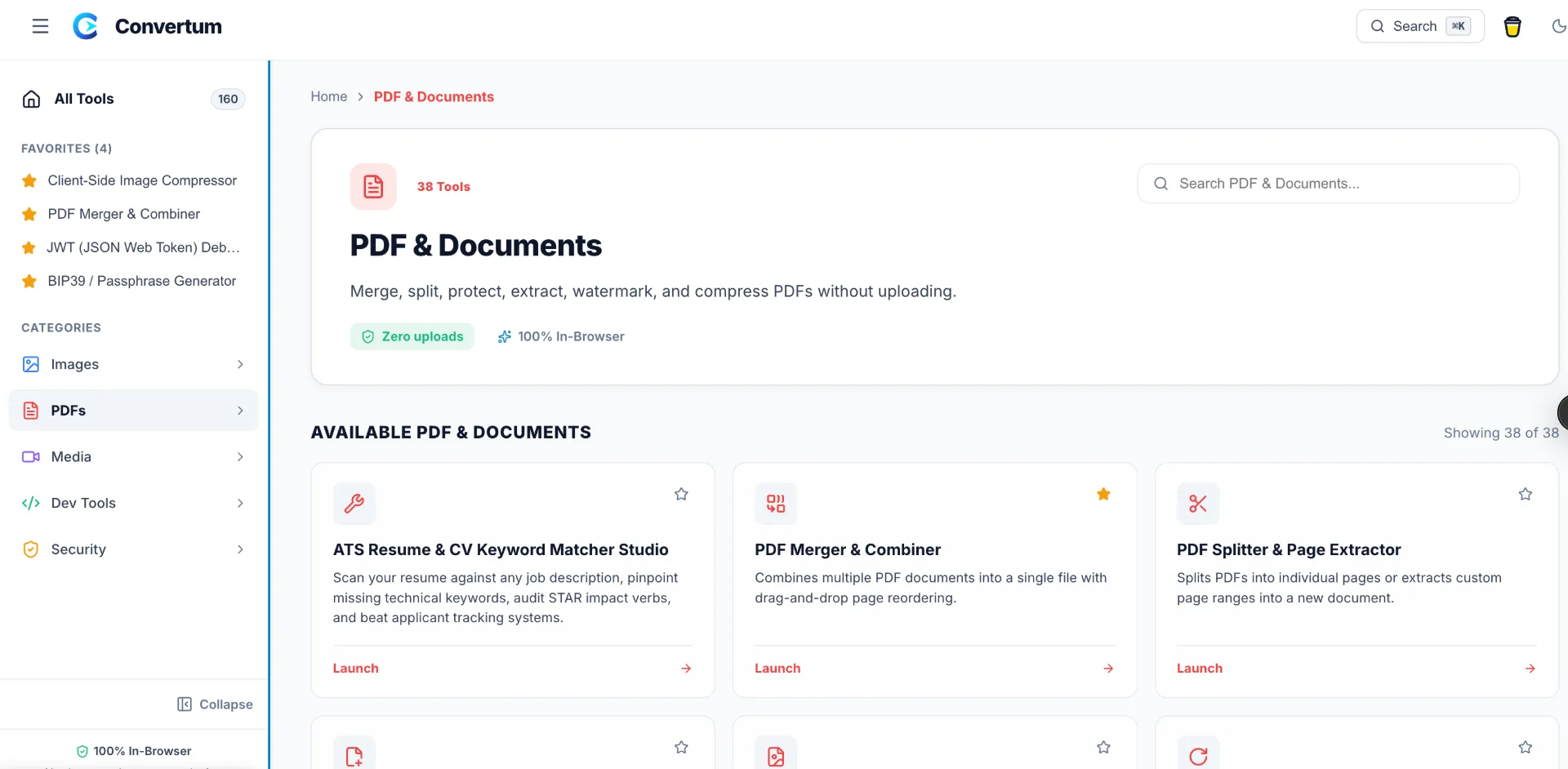Open favorite Client-Side Image Compressor
The height and width of the screenshot is (769, 1568).
(142, 180)
